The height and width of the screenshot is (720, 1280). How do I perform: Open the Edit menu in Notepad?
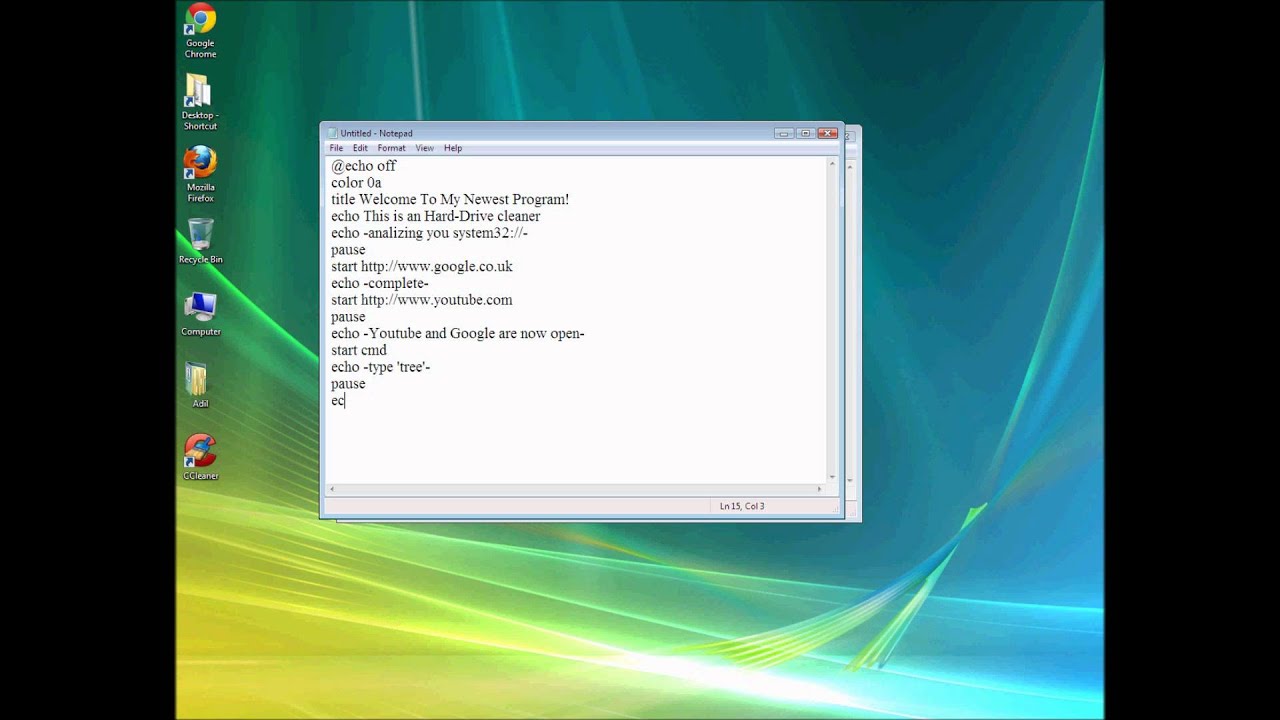[x=360, y=148]
